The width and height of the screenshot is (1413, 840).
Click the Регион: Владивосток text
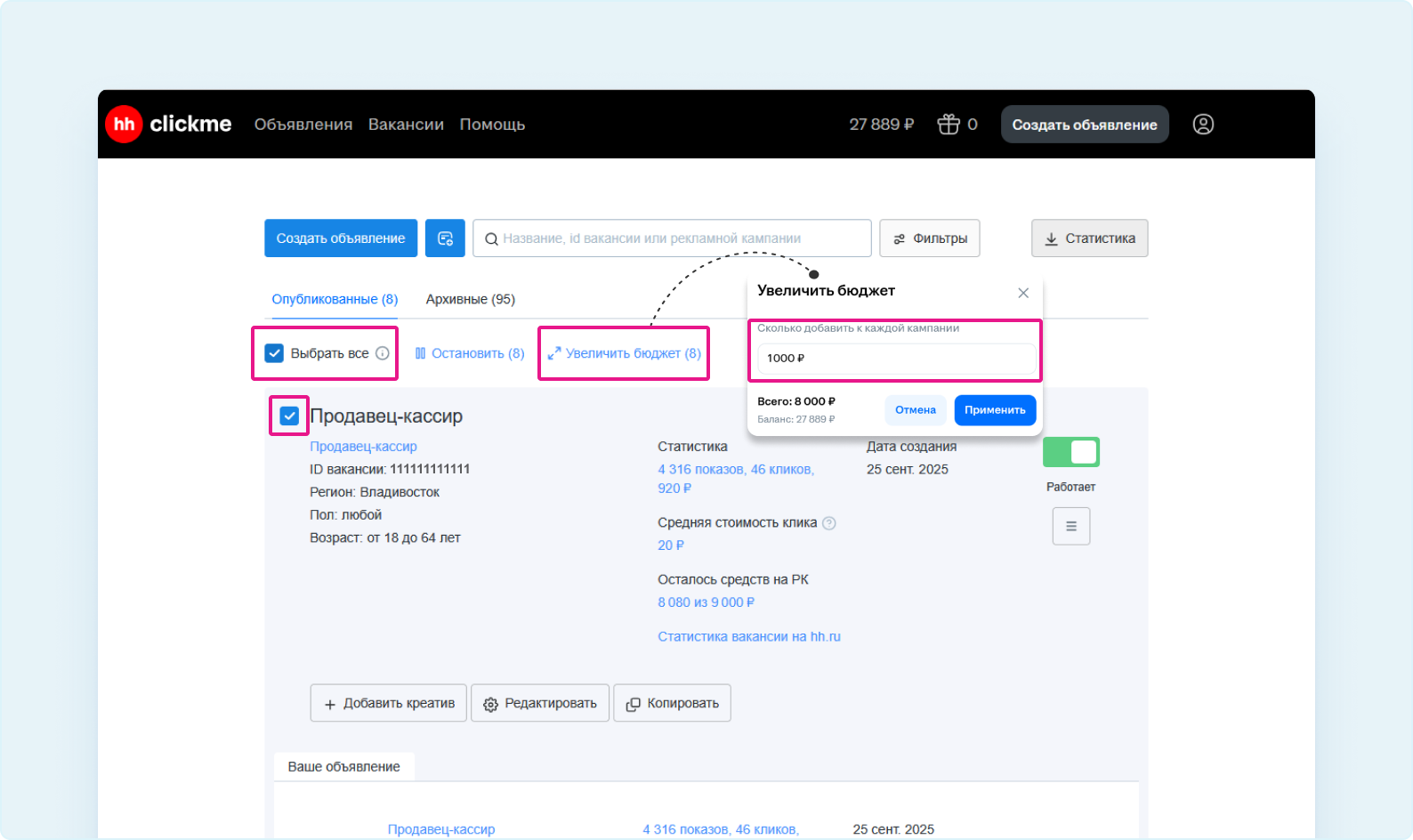coord(375,492)
